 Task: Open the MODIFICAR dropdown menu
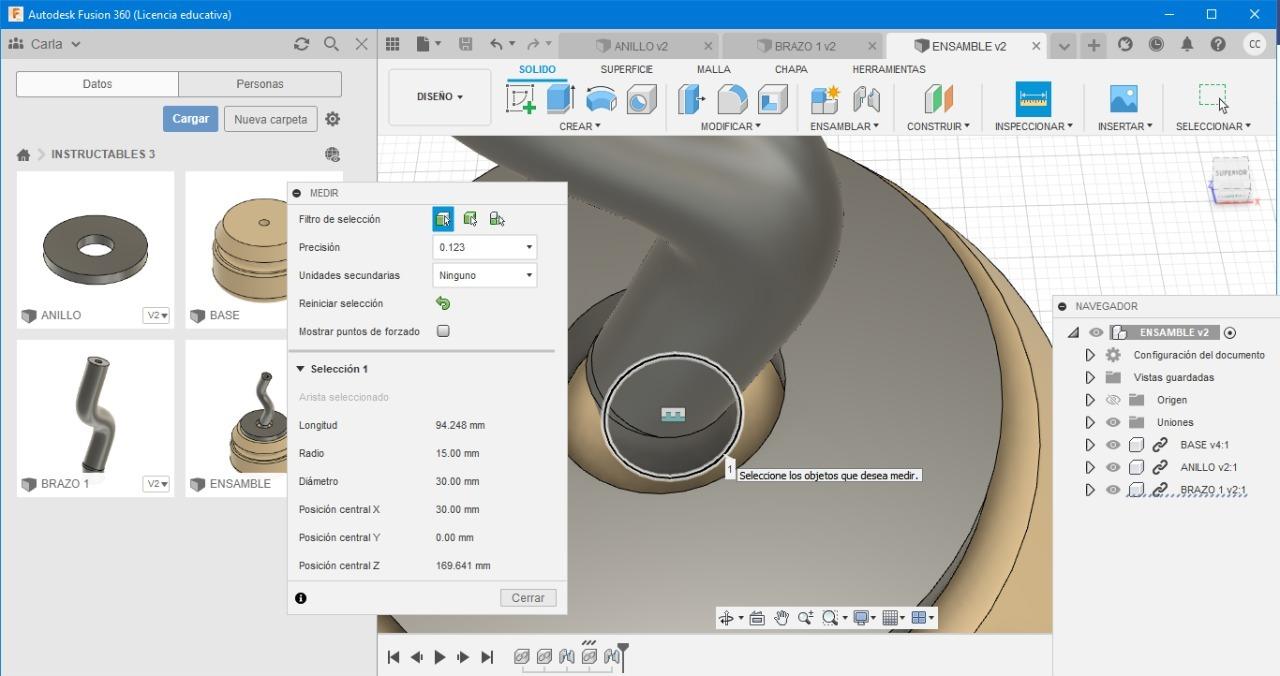(730, 126)
